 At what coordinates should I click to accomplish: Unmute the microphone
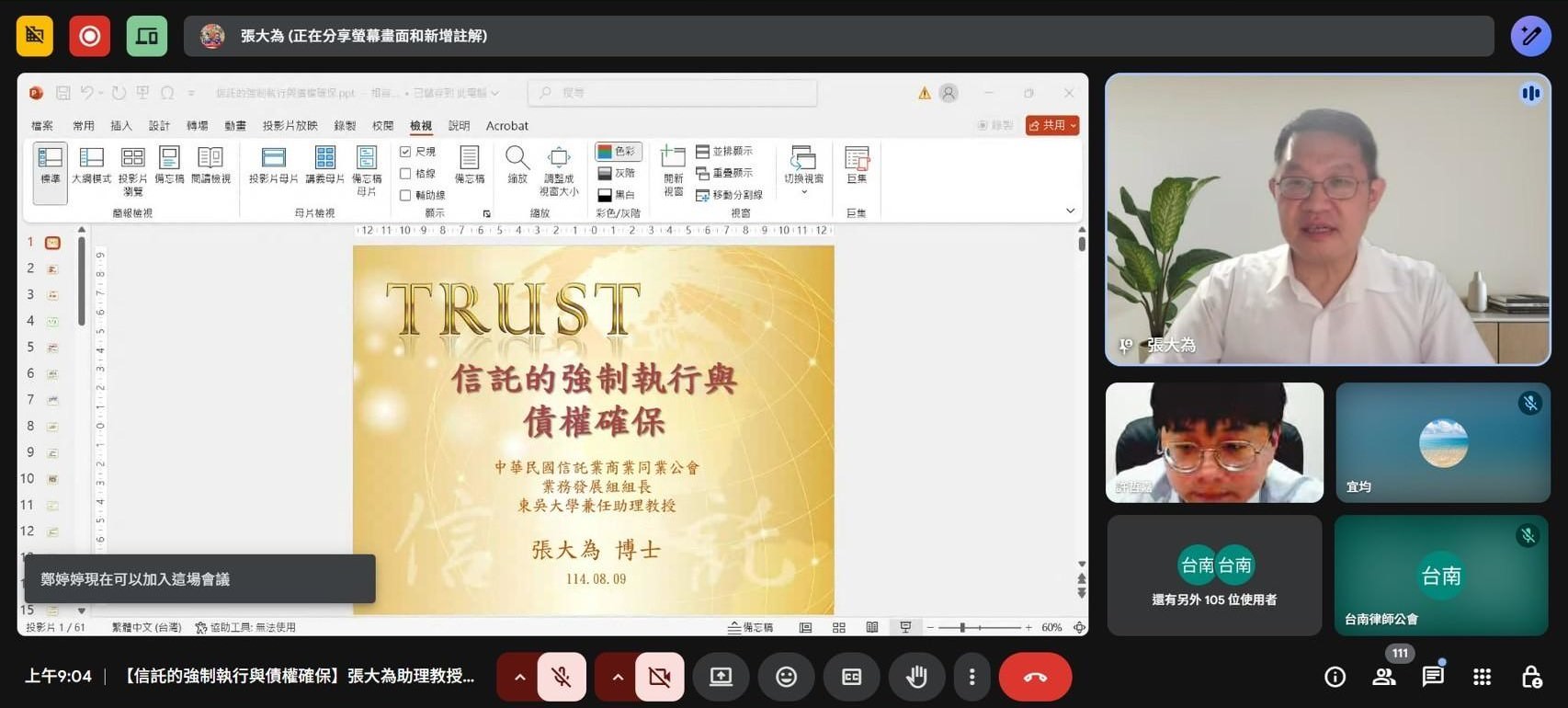pos(562,677)
